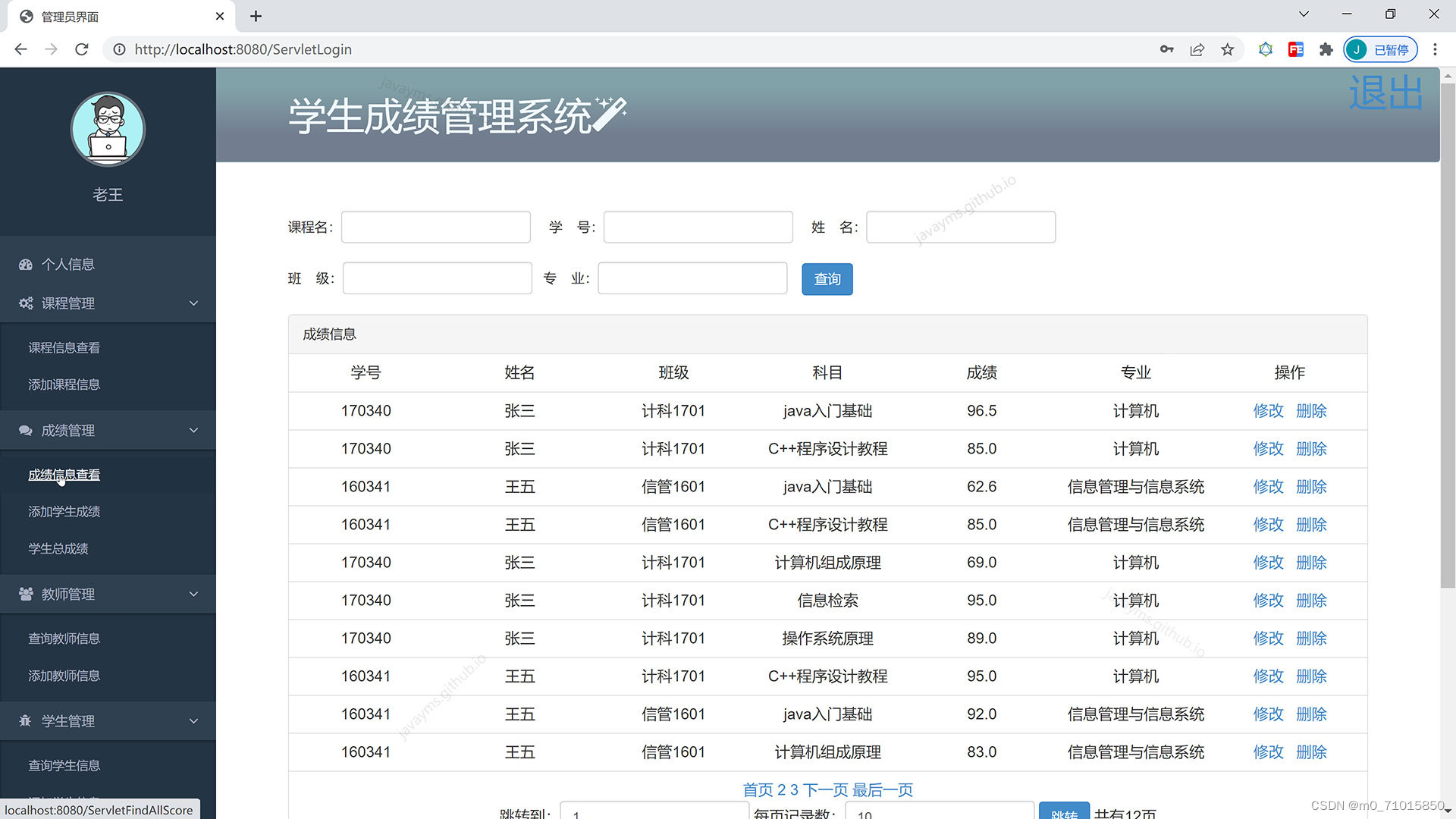Click the 个人信息 dashboard icon
The width and height of the screenshot is (1456, 819).
pyautogui.click(x=26, y=265)
